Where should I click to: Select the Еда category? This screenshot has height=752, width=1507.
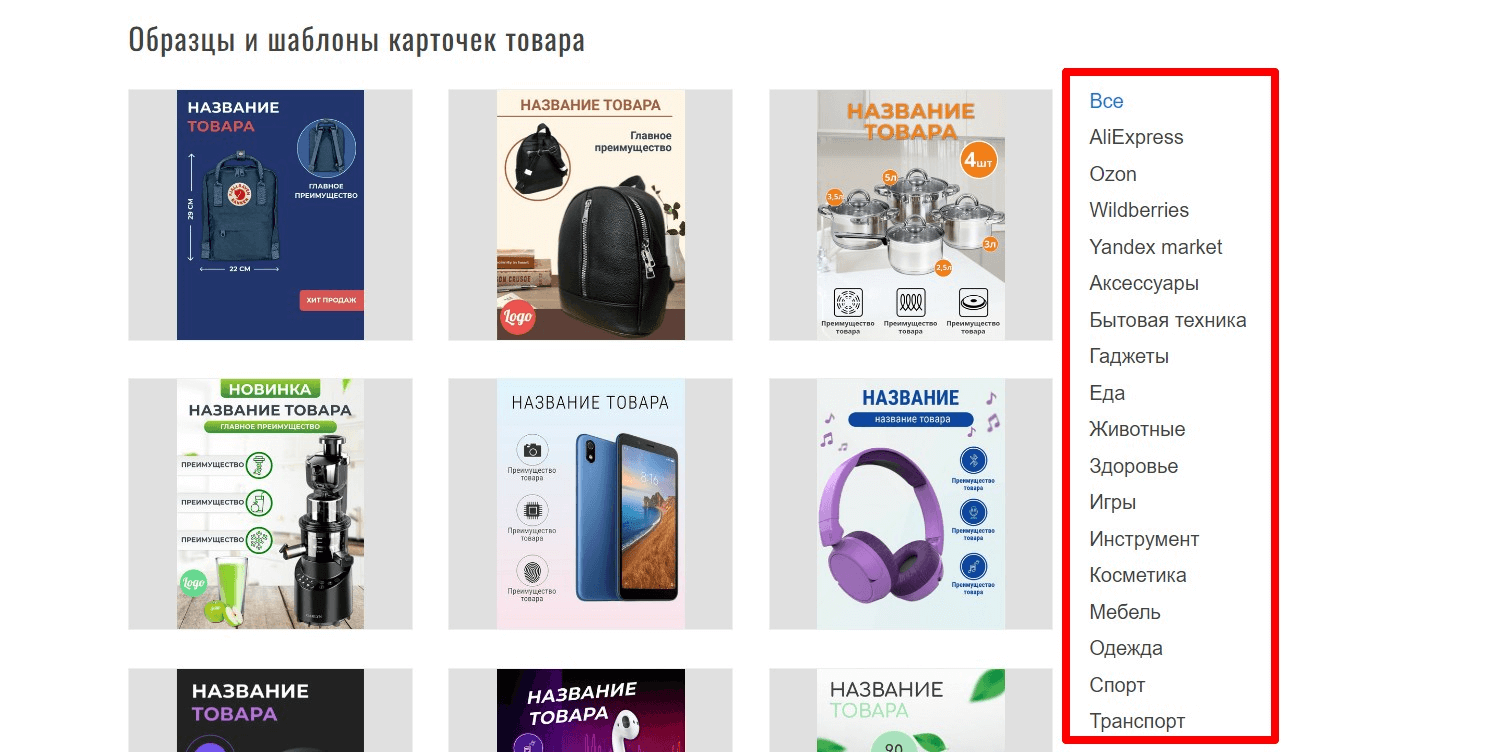[1107, 393]
